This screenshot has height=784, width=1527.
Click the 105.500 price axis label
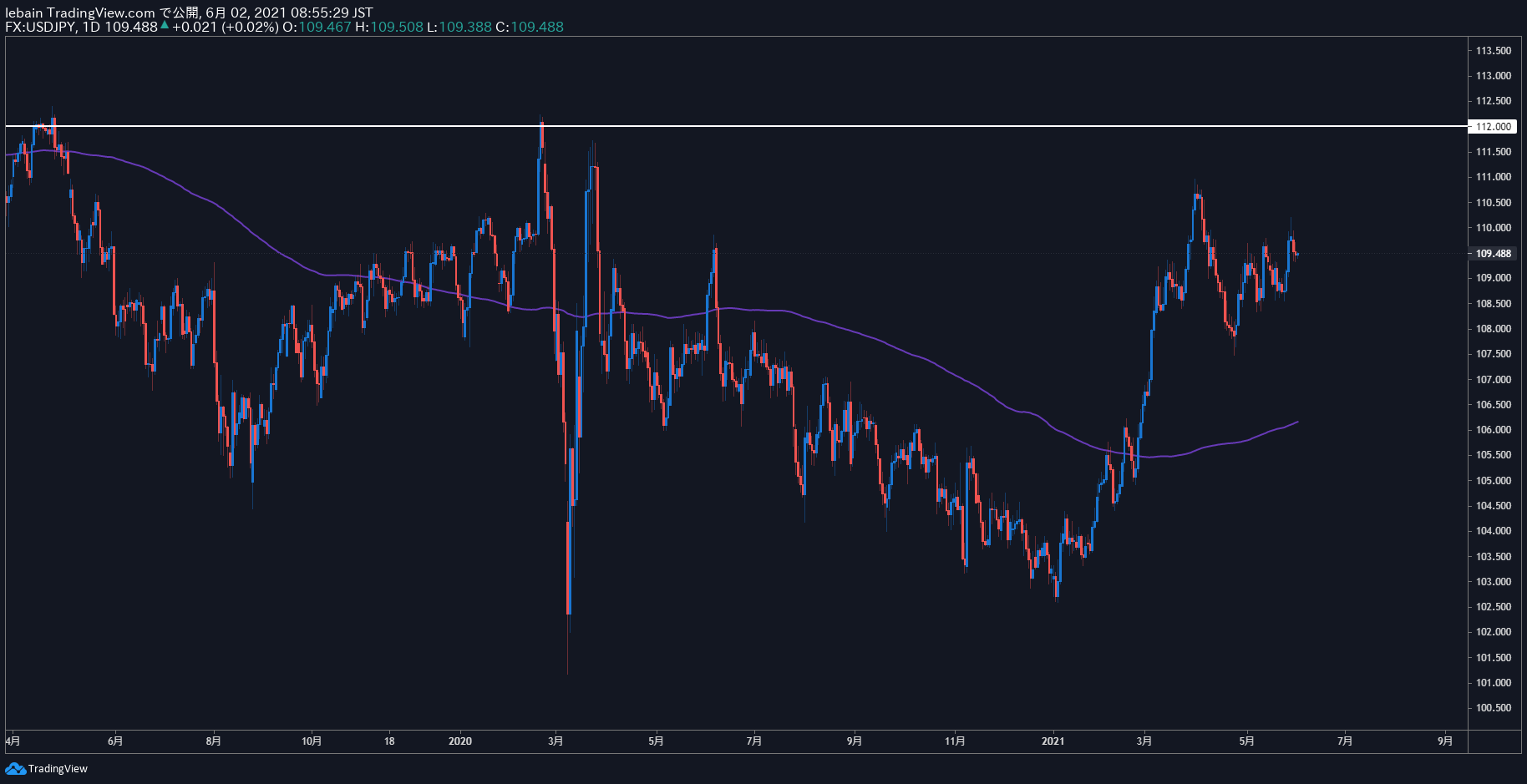pyautogui.click(x=1493, y=455)
